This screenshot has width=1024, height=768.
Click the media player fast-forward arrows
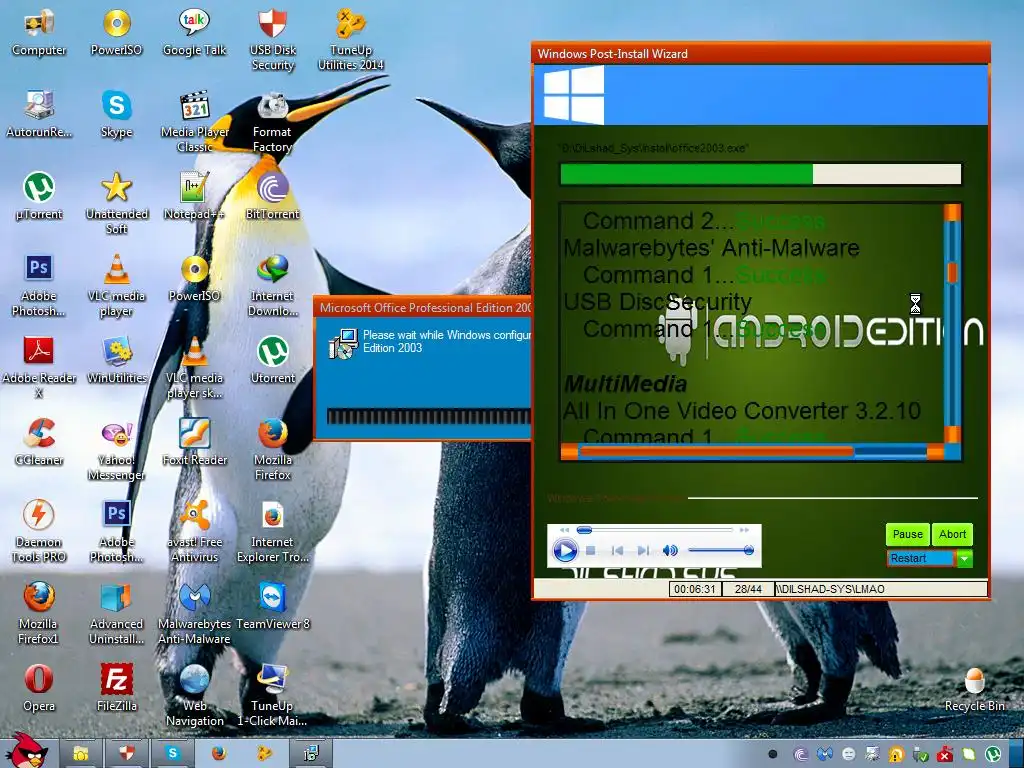[744, 530]
